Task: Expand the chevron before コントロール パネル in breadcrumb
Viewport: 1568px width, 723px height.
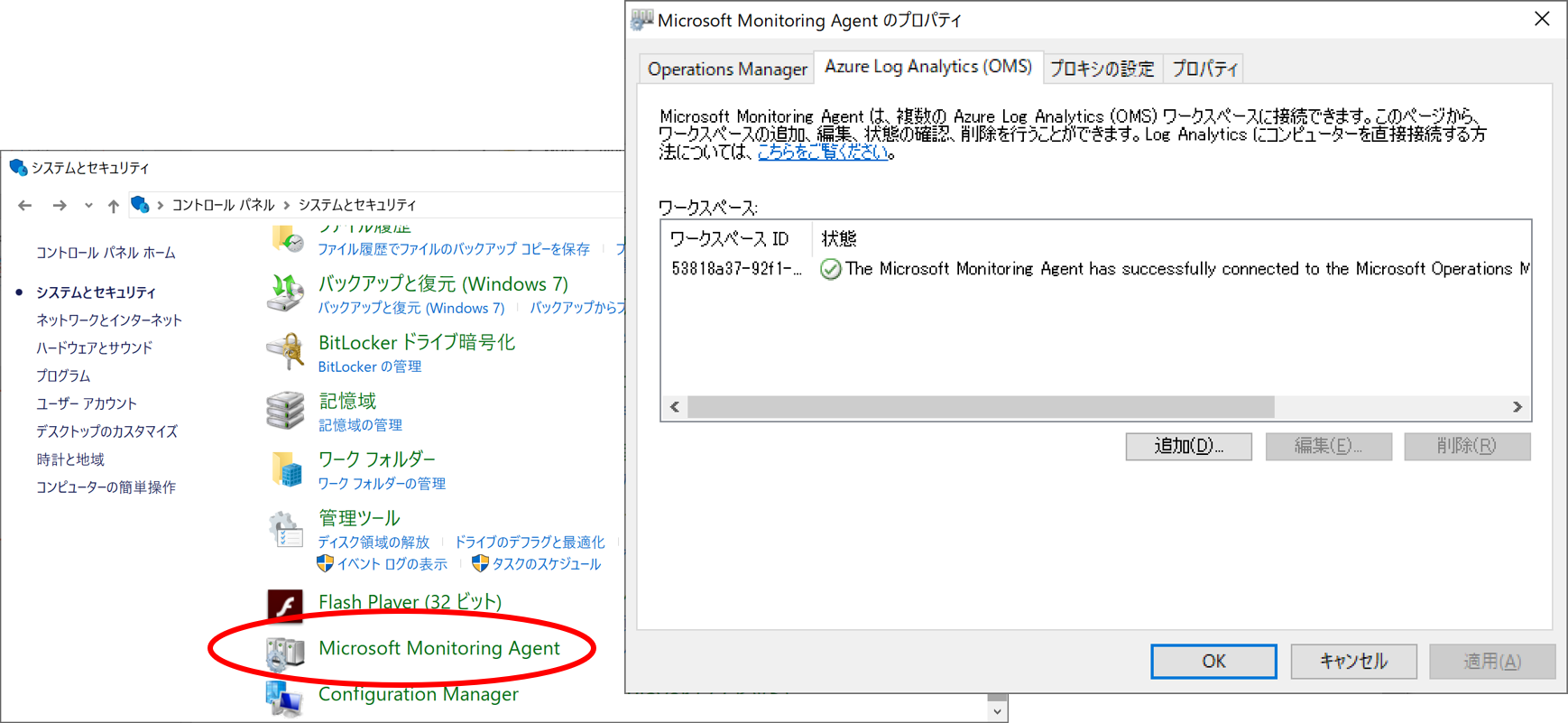Action: (x=161, y=206)
